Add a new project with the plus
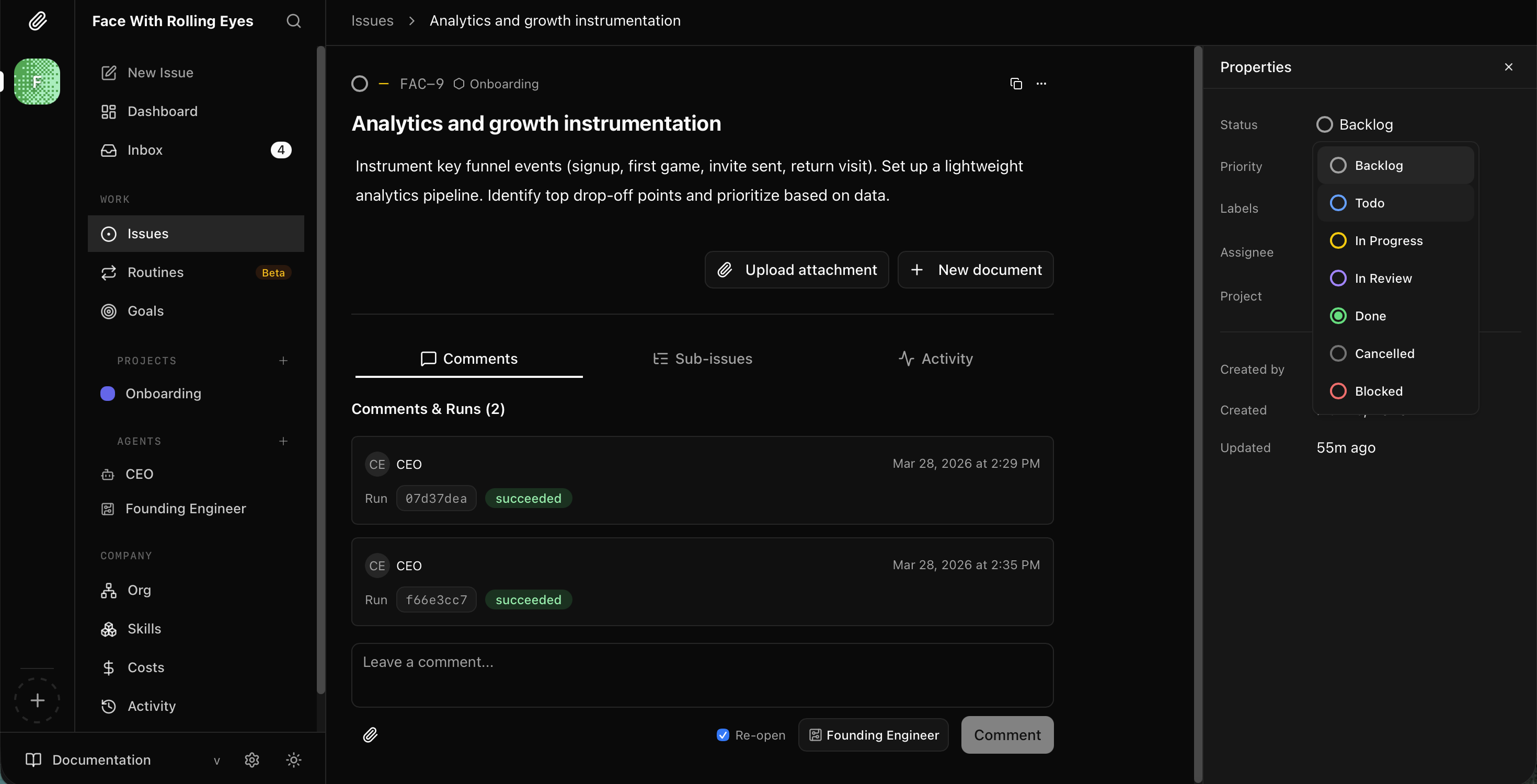Viewport: 1537px width, 784px height. pos(283,360)
